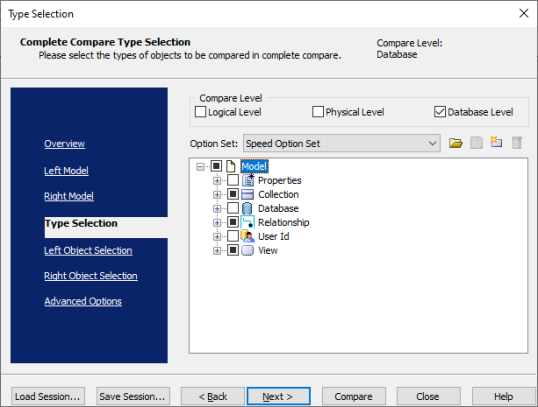Uncheck the Database Level checkbox

click(x=440, y=112)
